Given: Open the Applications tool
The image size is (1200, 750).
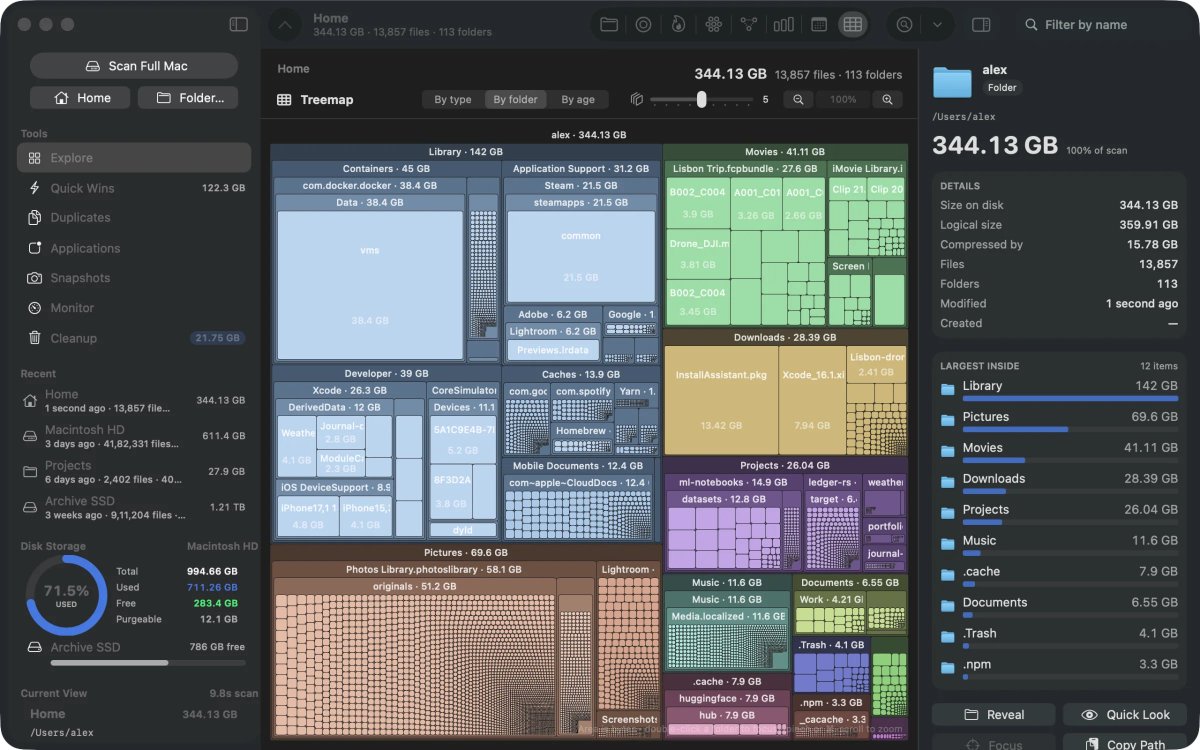Looking at the screenshot, I should click(x=134, y=248).
